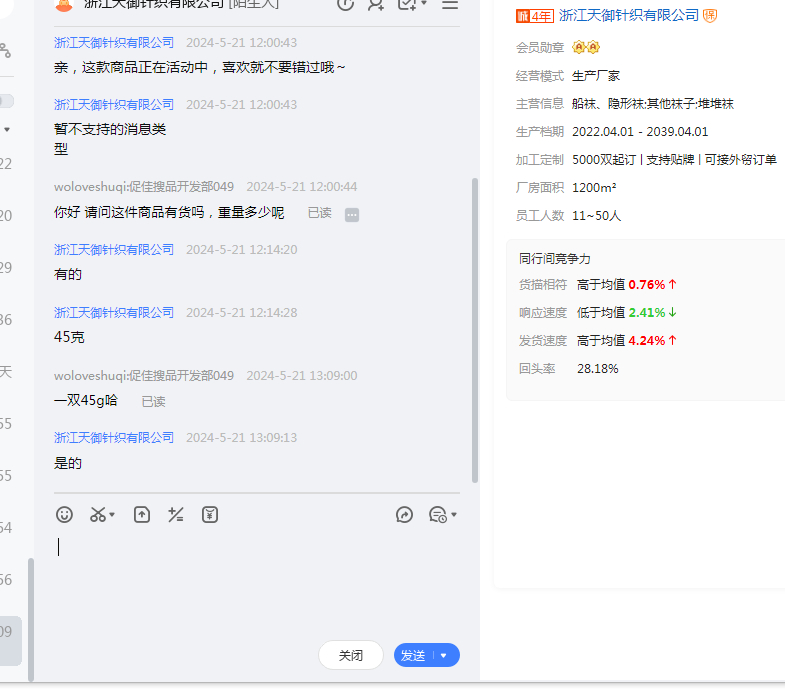The width and height of the screenshot is (785, 692).
Task: Click into the message input field
Action: pyautogui.click(x=250, y=580)
